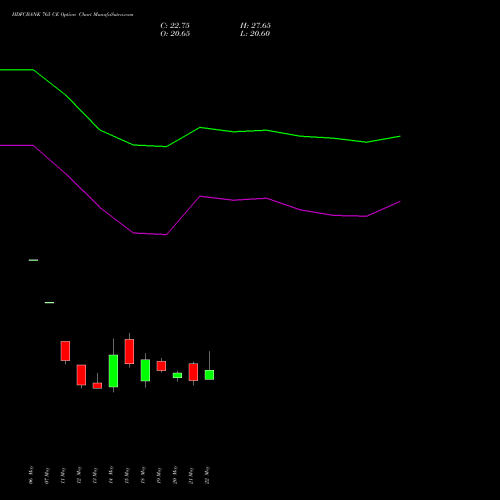
Task: Click the 15 May date label
Action: click(x=127, y=475)
